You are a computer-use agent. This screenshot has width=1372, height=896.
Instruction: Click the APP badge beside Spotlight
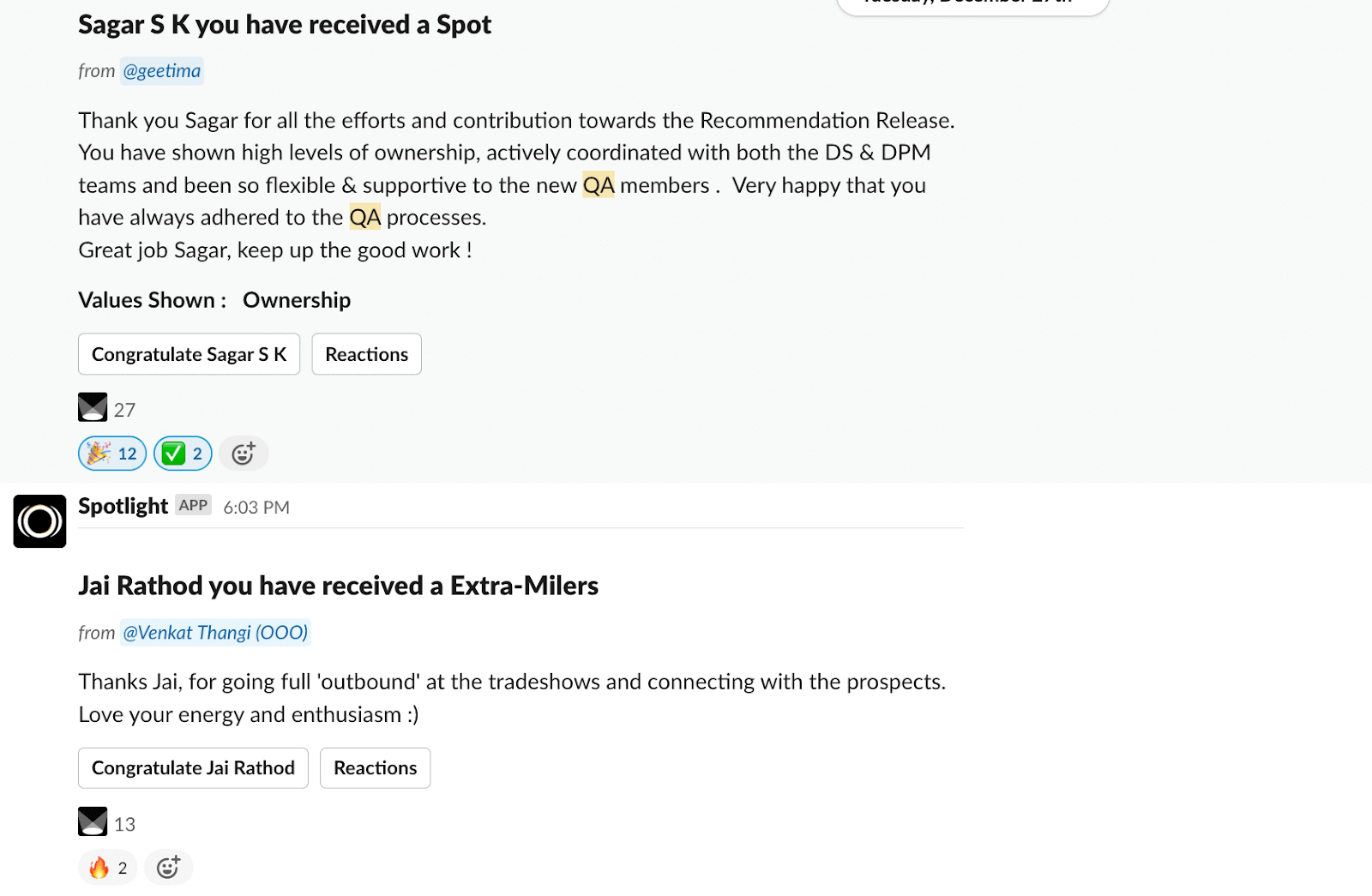pyautogui.click(x=193, y=505)
